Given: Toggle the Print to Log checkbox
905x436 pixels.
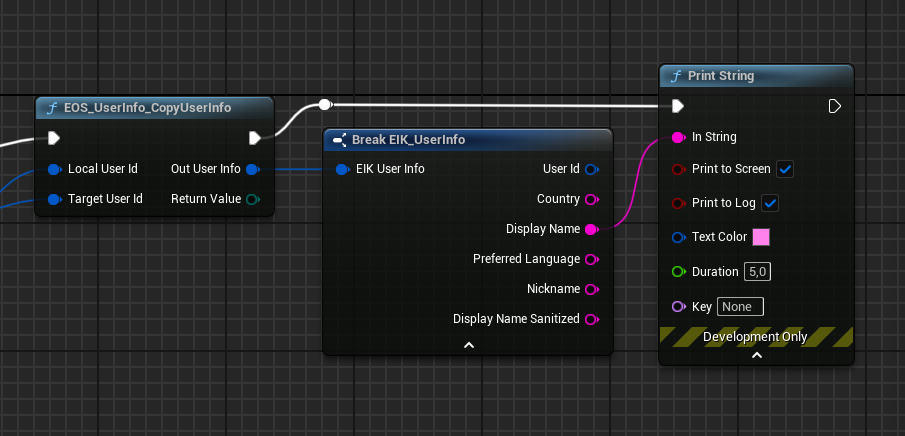Looking at the screenshot, I should (770, 203).
